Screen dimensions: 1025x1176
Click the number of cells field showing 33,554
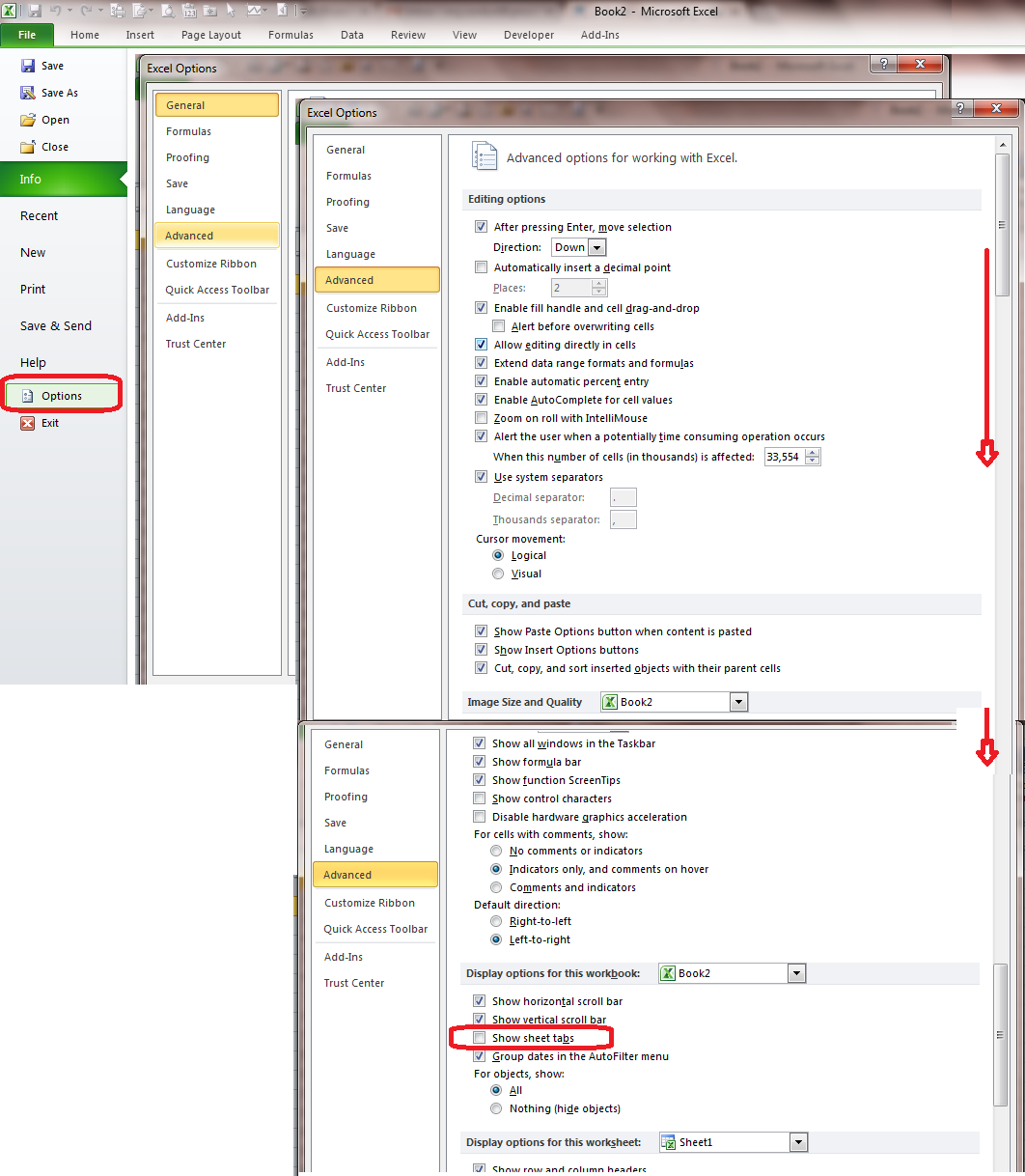(785, 457)
